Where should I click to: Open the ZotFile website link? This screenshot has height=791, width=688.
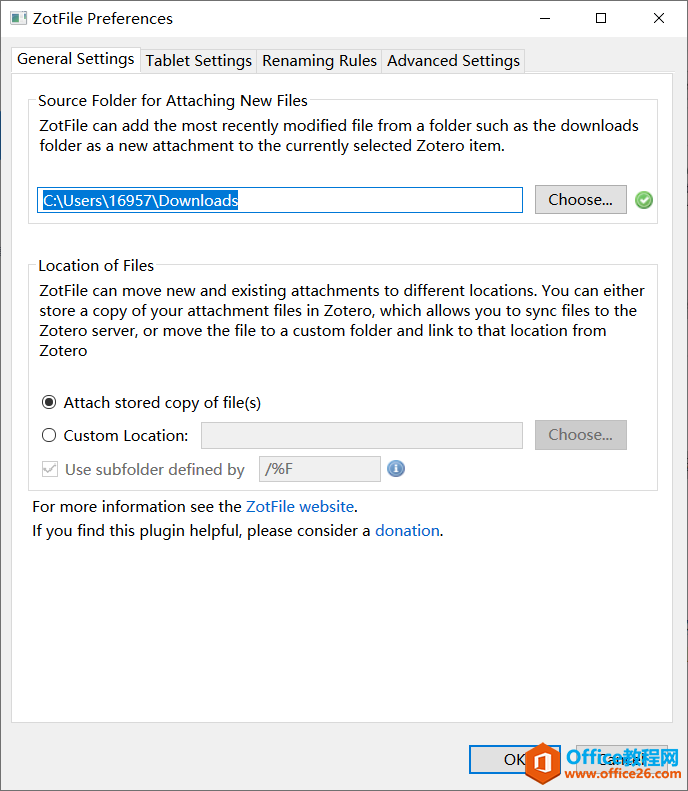(x=300, y=506)
